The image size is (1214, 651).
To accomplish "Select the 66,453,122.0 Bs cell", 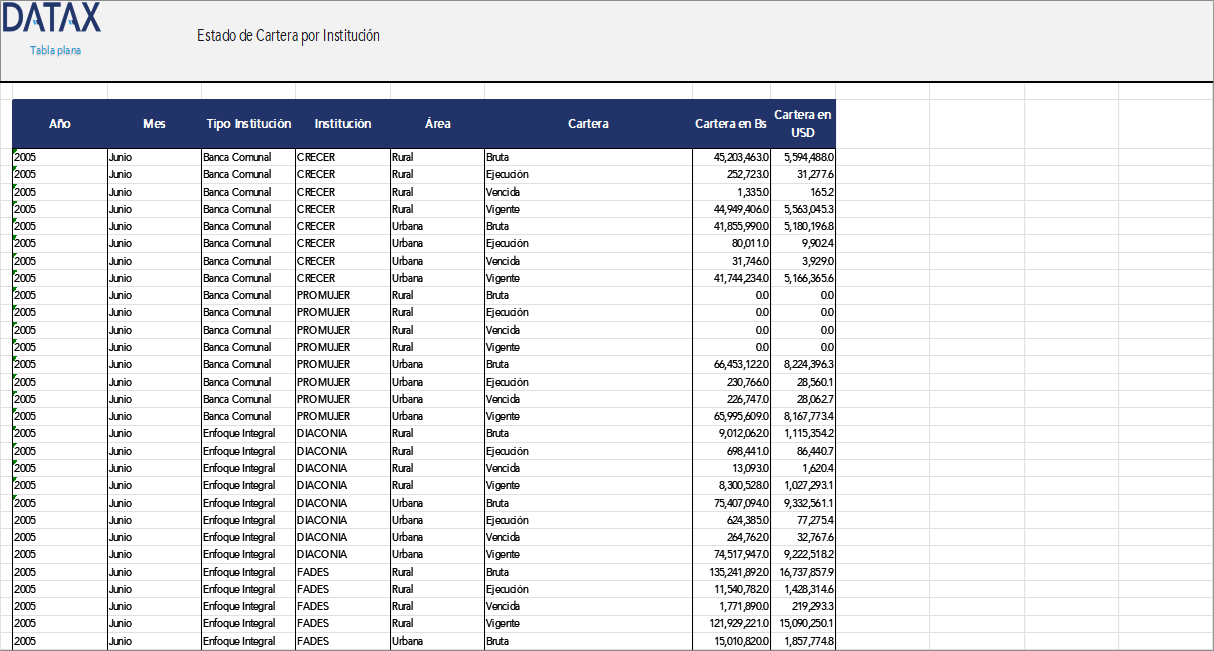I will pyautogui.click(x=733, y=364).
